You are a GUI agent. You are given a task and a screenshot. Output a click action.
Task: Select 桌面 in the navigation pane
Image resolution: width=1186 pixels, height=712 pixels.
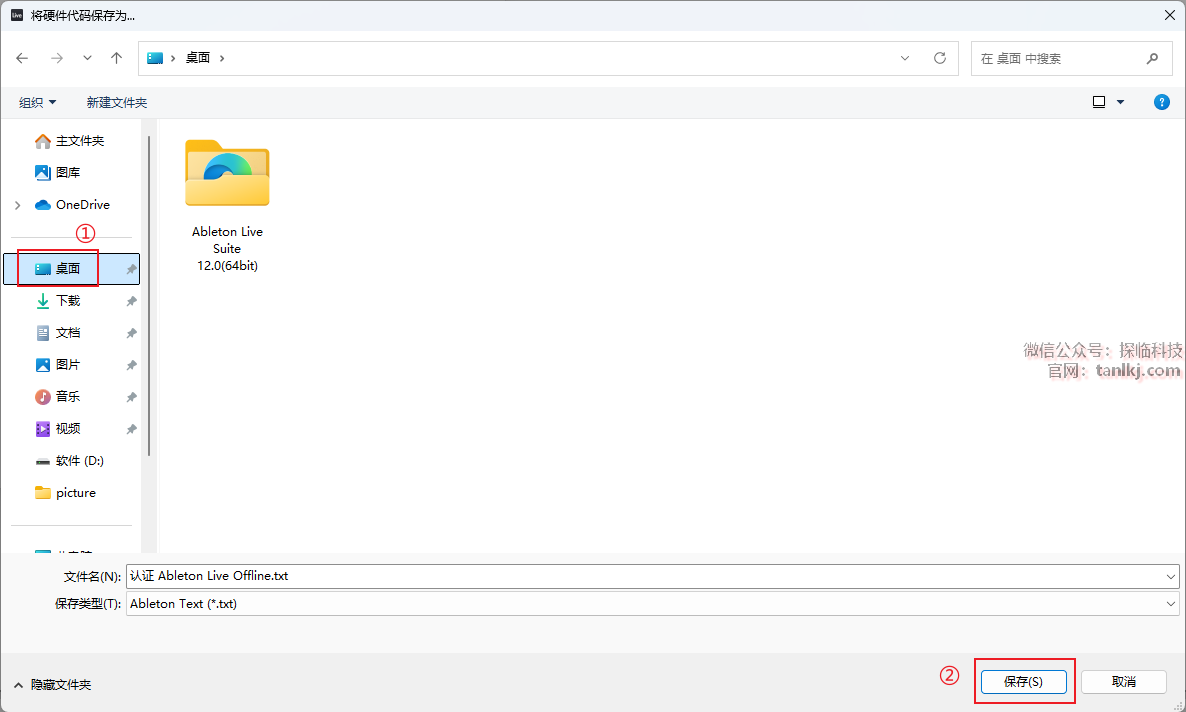pyautogui.click(x=68, y=269)
